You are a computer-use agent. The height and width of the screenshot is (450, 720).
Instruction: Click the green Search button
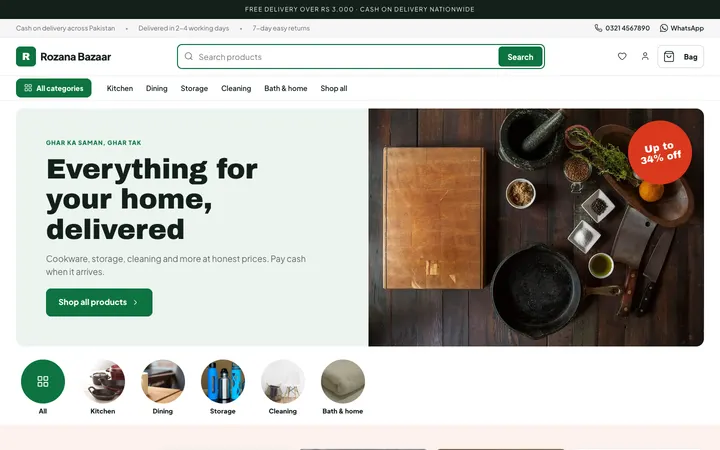(520, 56)
